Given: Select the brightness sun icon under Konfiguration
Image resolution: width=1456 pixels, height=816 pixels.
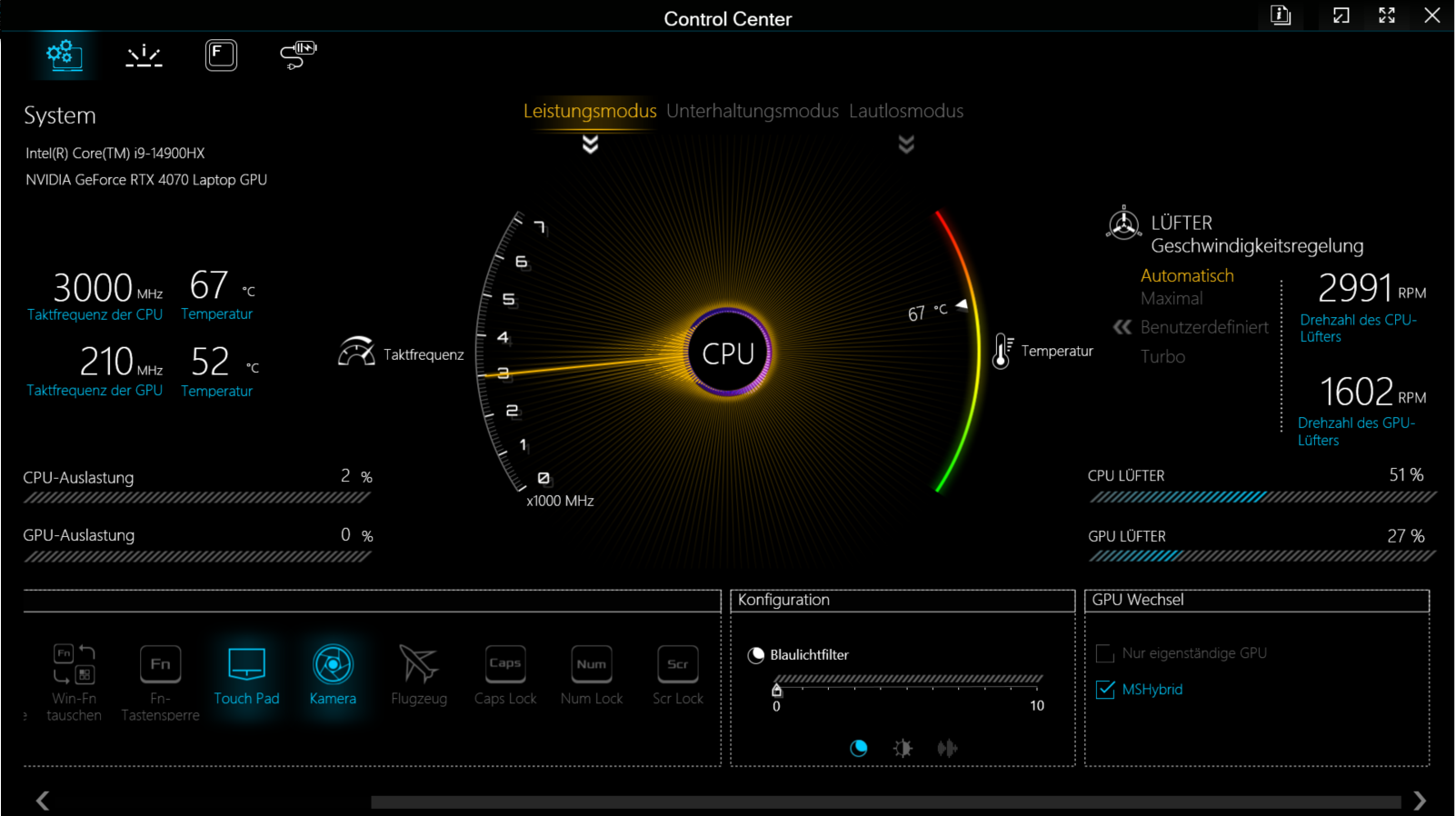Looking at the screenshot, I should (x=903, y=748).
